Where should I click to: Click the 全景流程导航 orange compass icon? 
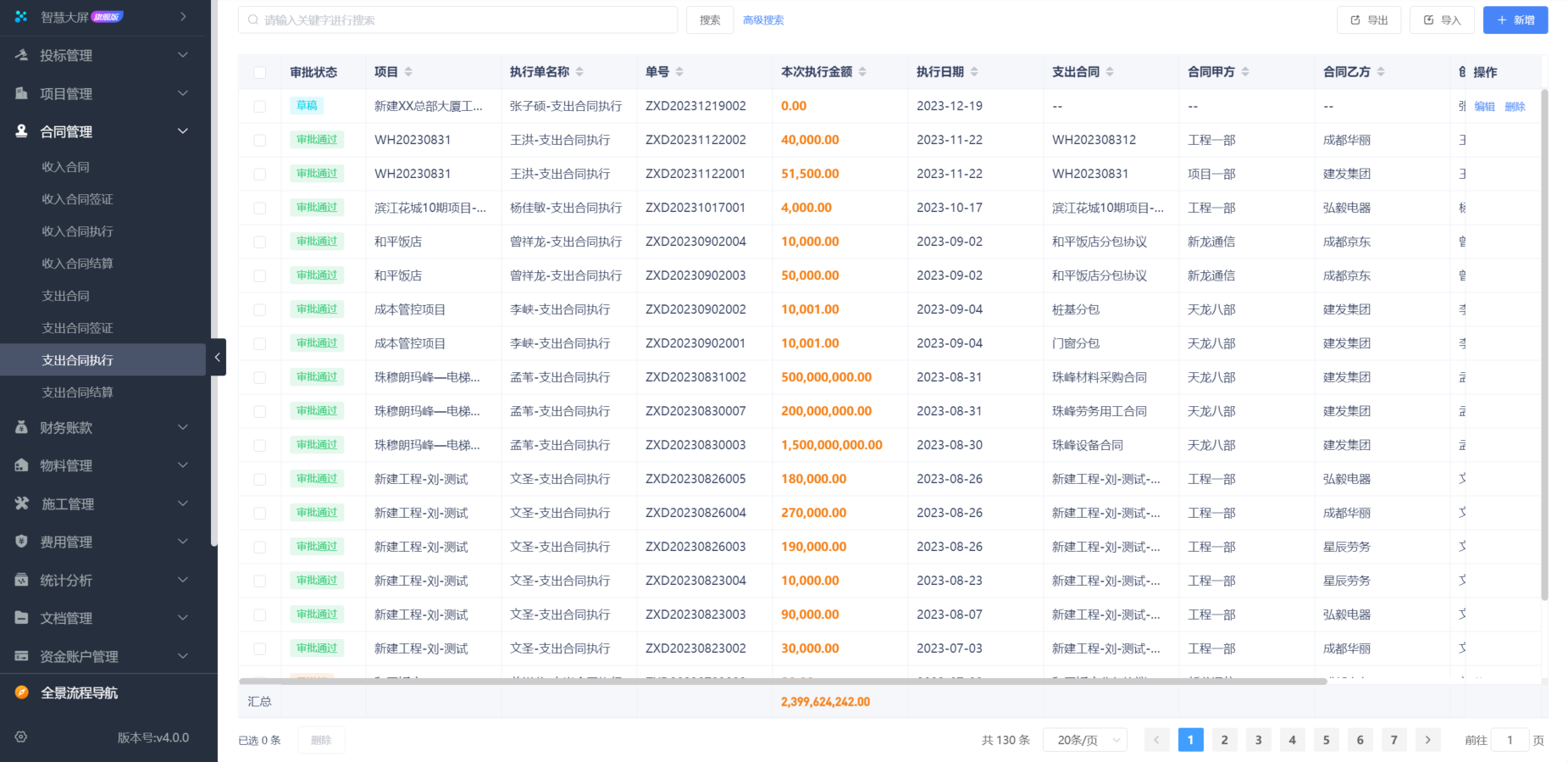coord(22,692)
